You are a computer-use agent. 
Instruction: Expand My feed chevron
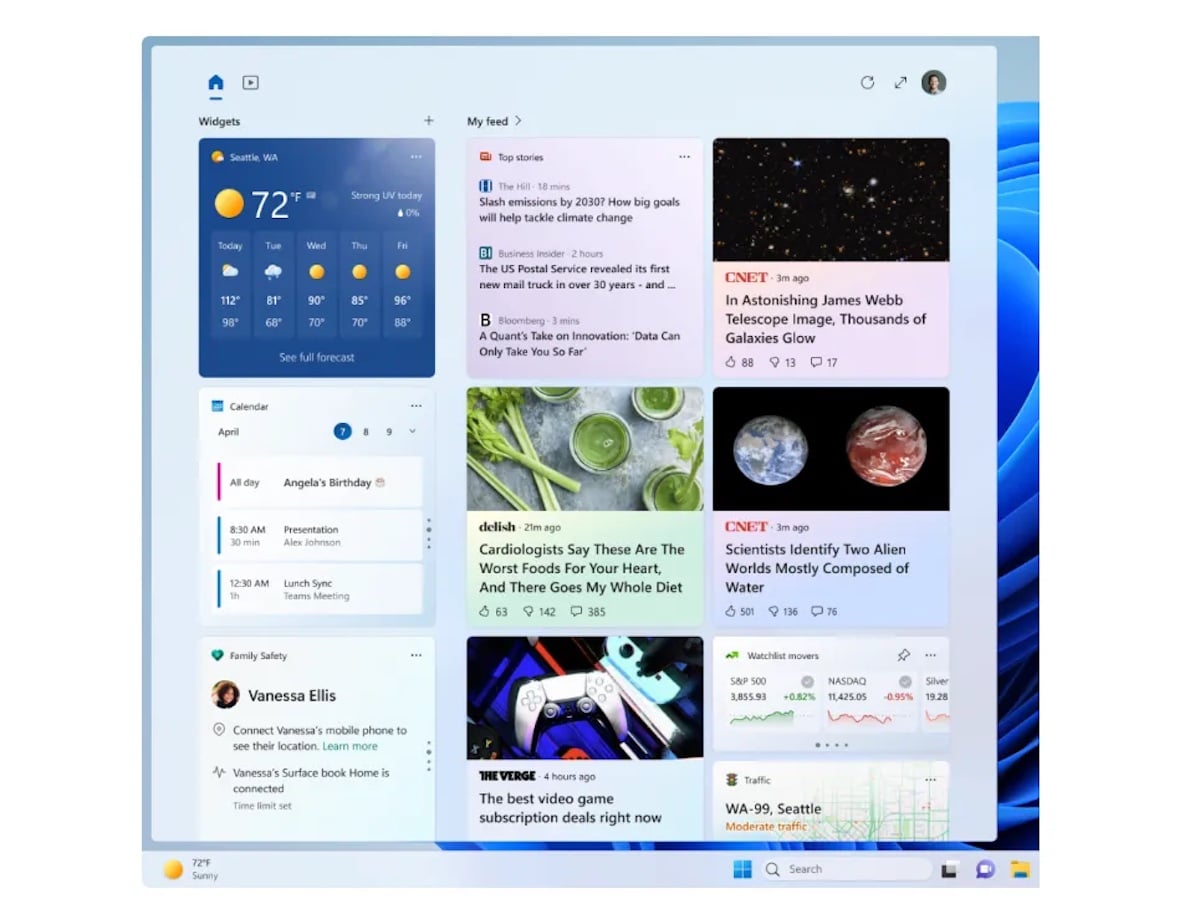point(518,121)
